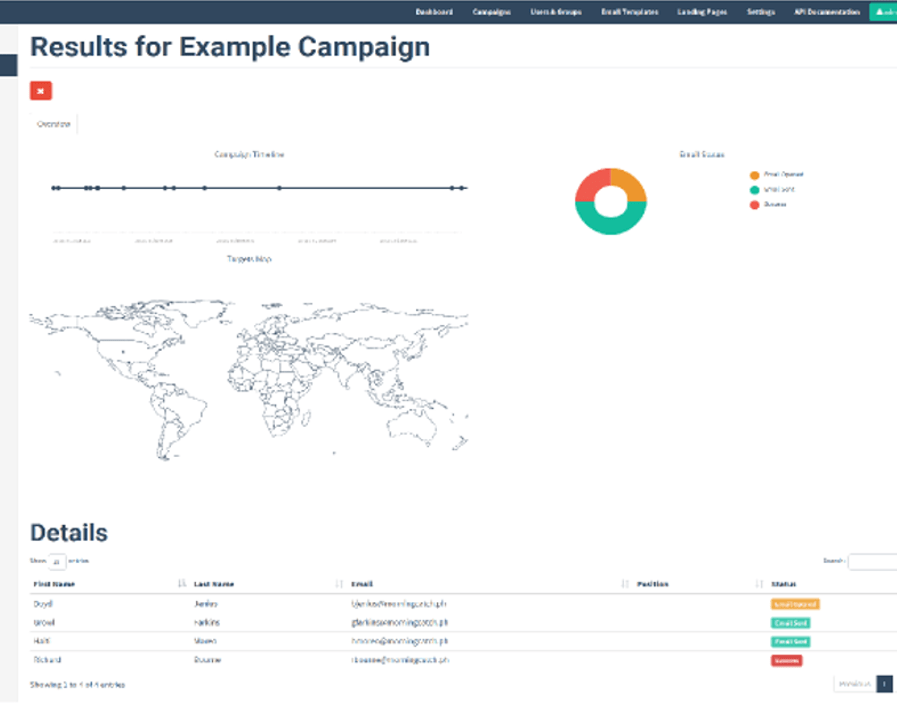Open Users & Groups page
The width and height of the screenshot is (897, 714).
coord(555,12)
